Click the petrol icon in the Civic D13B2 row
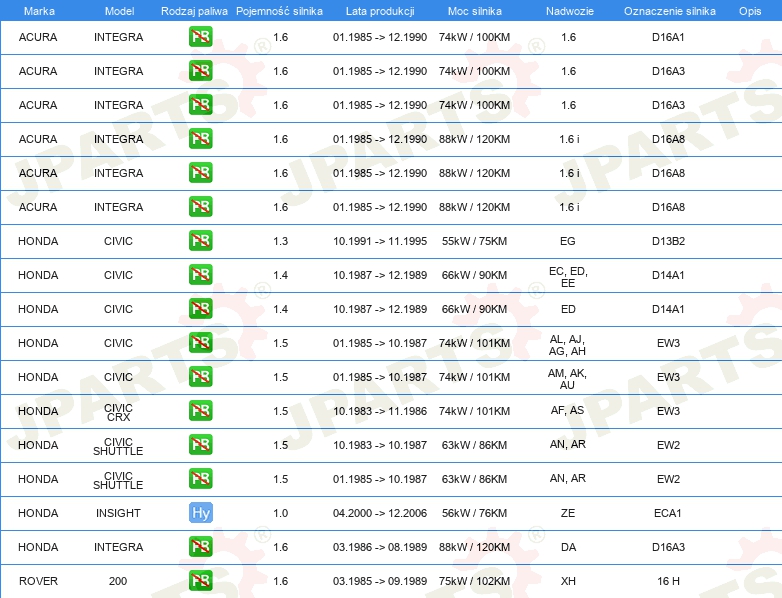The image size is (782, 598). [200, 241]
